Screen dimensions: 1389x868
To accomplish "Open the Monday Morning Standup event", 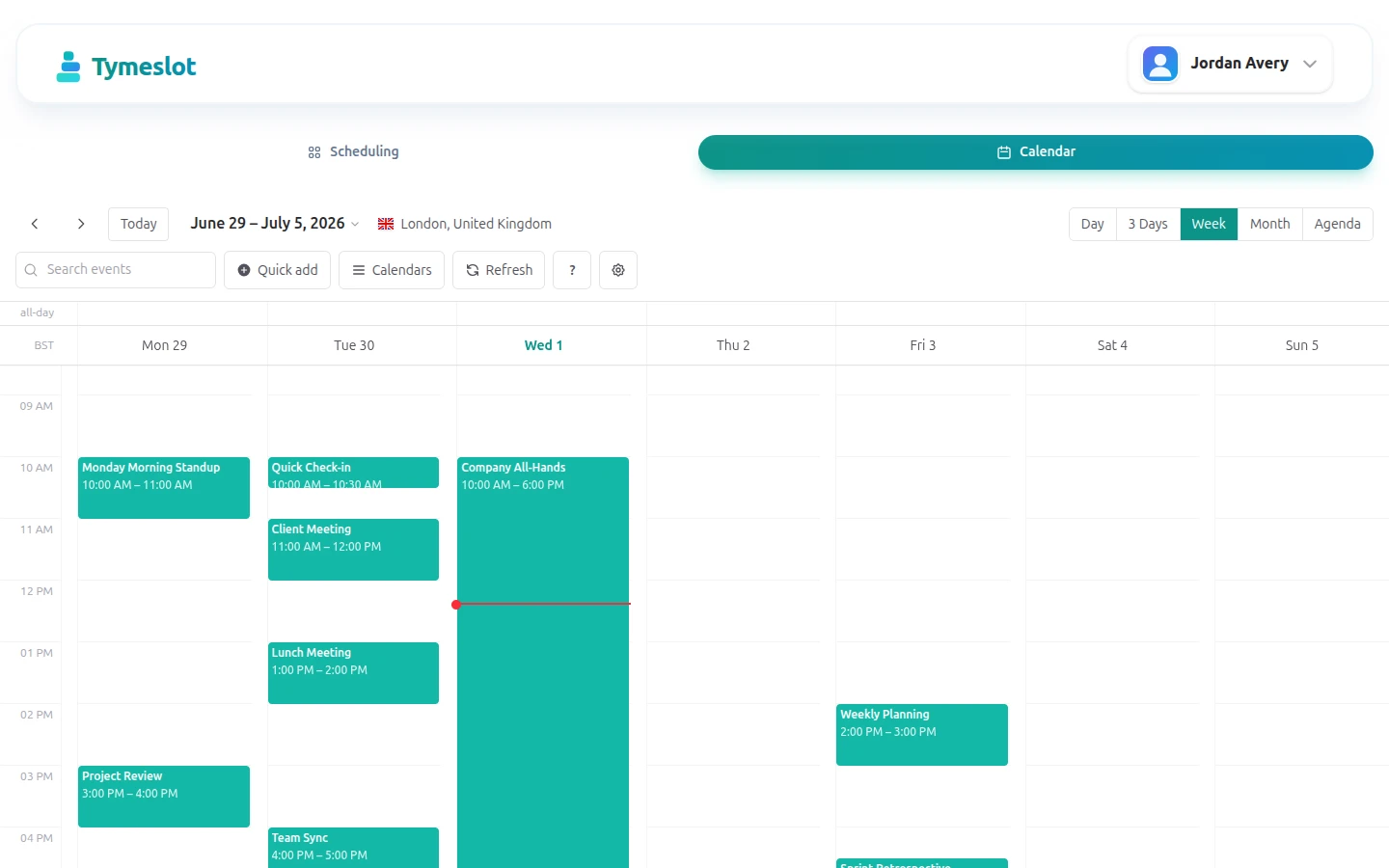I will 164,488.
